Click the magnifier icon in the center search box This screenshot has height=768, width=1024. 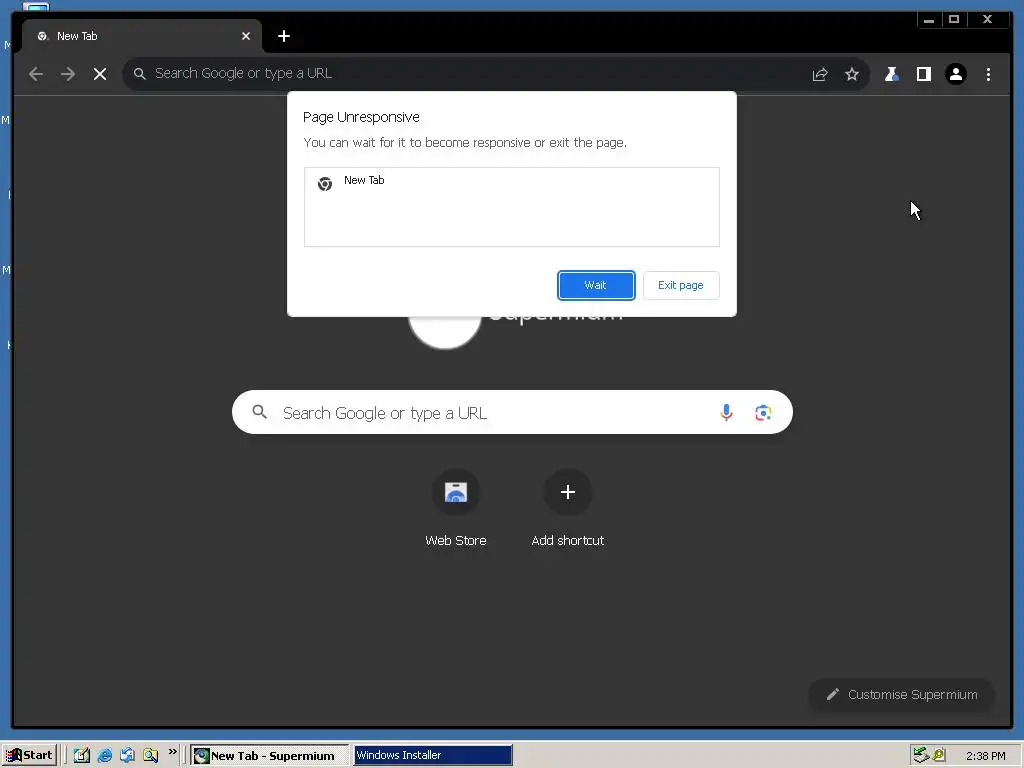coord(259,412)
